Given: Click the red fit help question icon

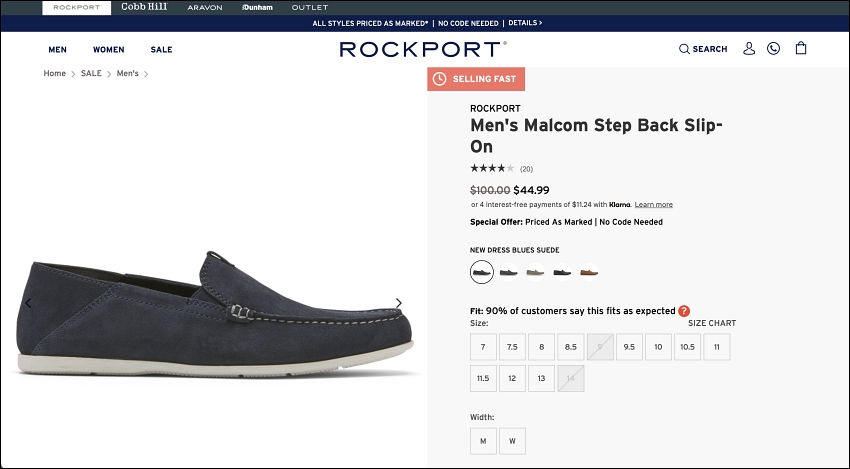Looking at the screenshot, I should point(684,311).
